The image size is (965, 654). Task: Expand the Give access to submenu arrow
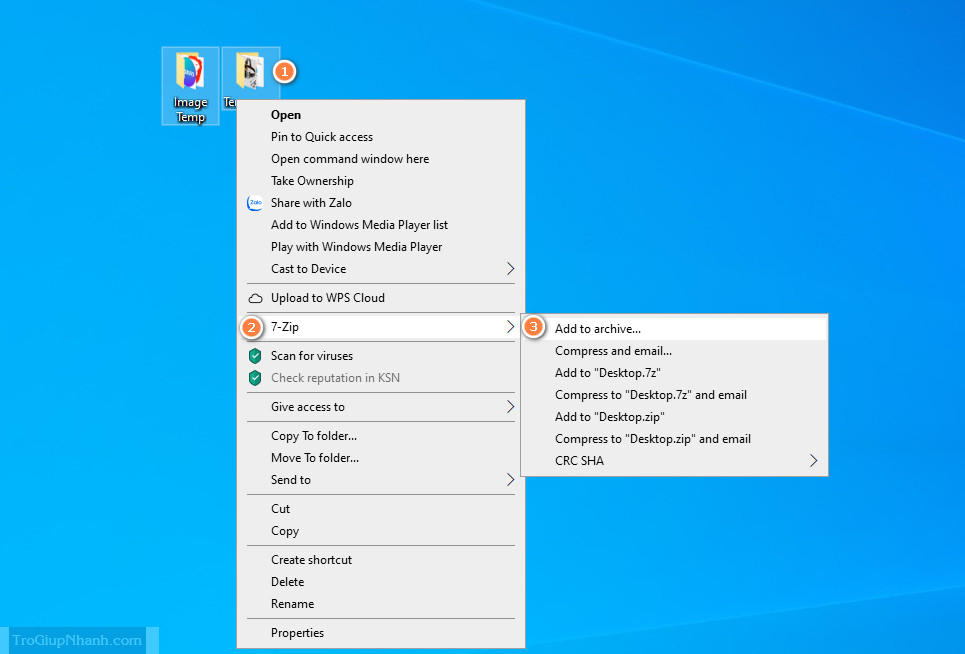pyautogui.click(x=510, y=407)
